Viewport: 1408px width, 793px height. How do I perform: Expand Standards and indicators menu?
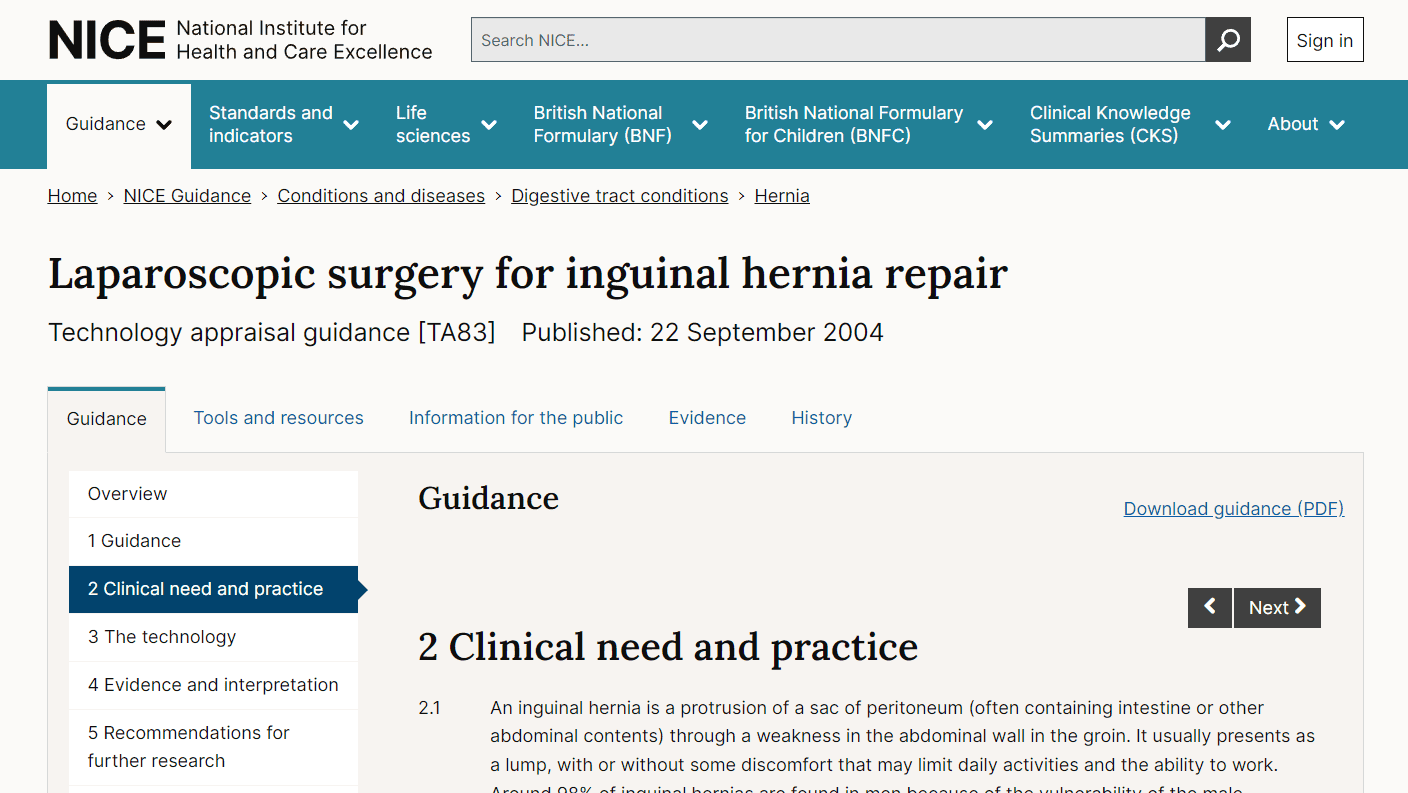(x=284, y=124)
